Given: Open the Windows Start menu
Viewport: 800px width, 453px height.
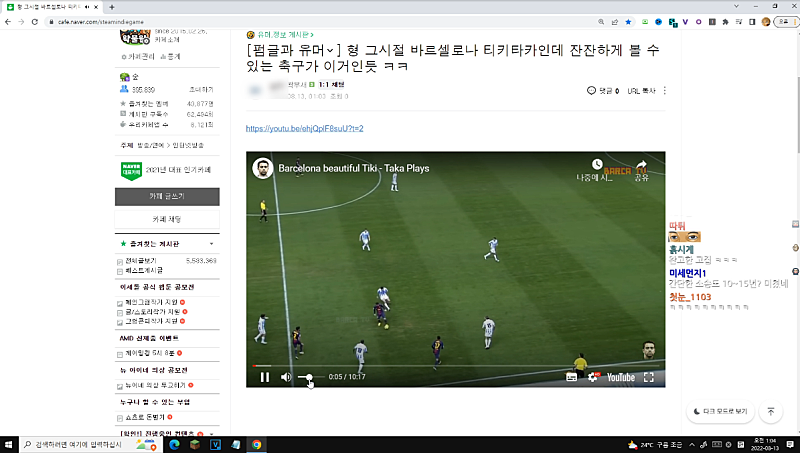Looking at the screenshot, I should coord(9,445).
